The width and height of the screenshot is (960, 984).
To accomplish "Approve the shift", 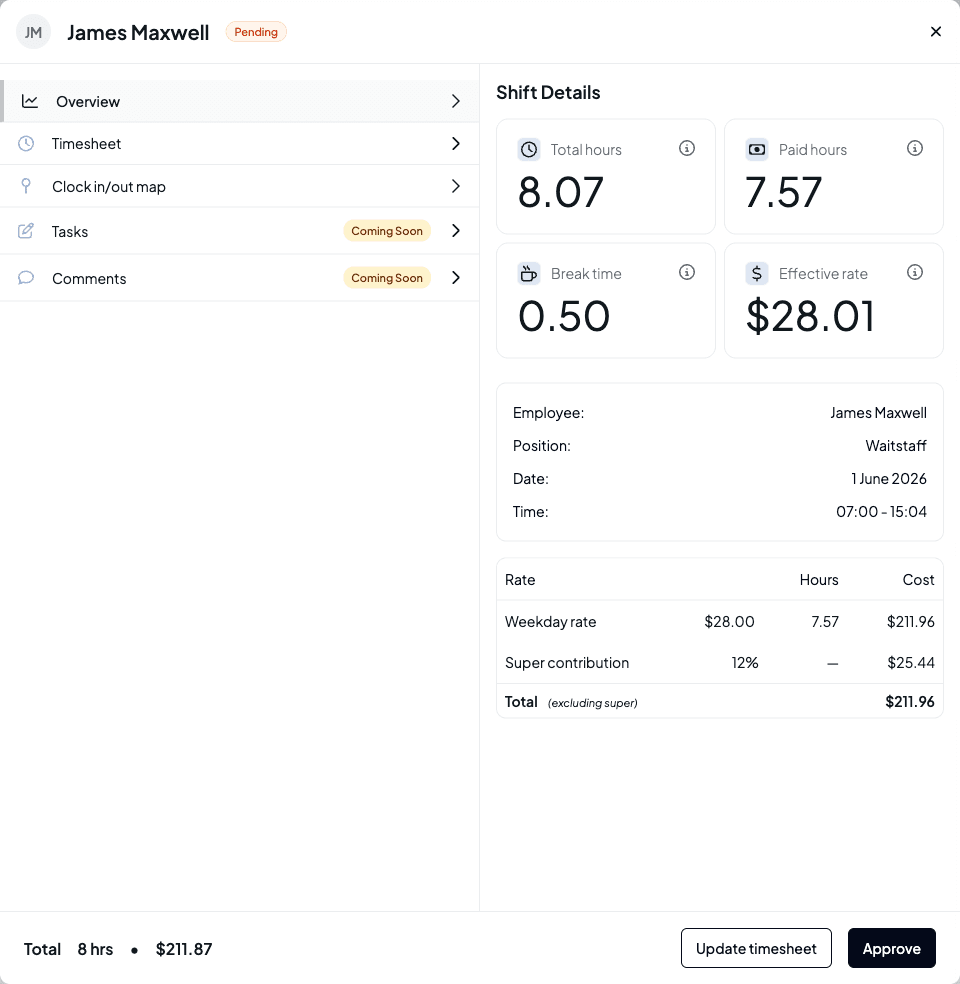I will pos(892,948).
